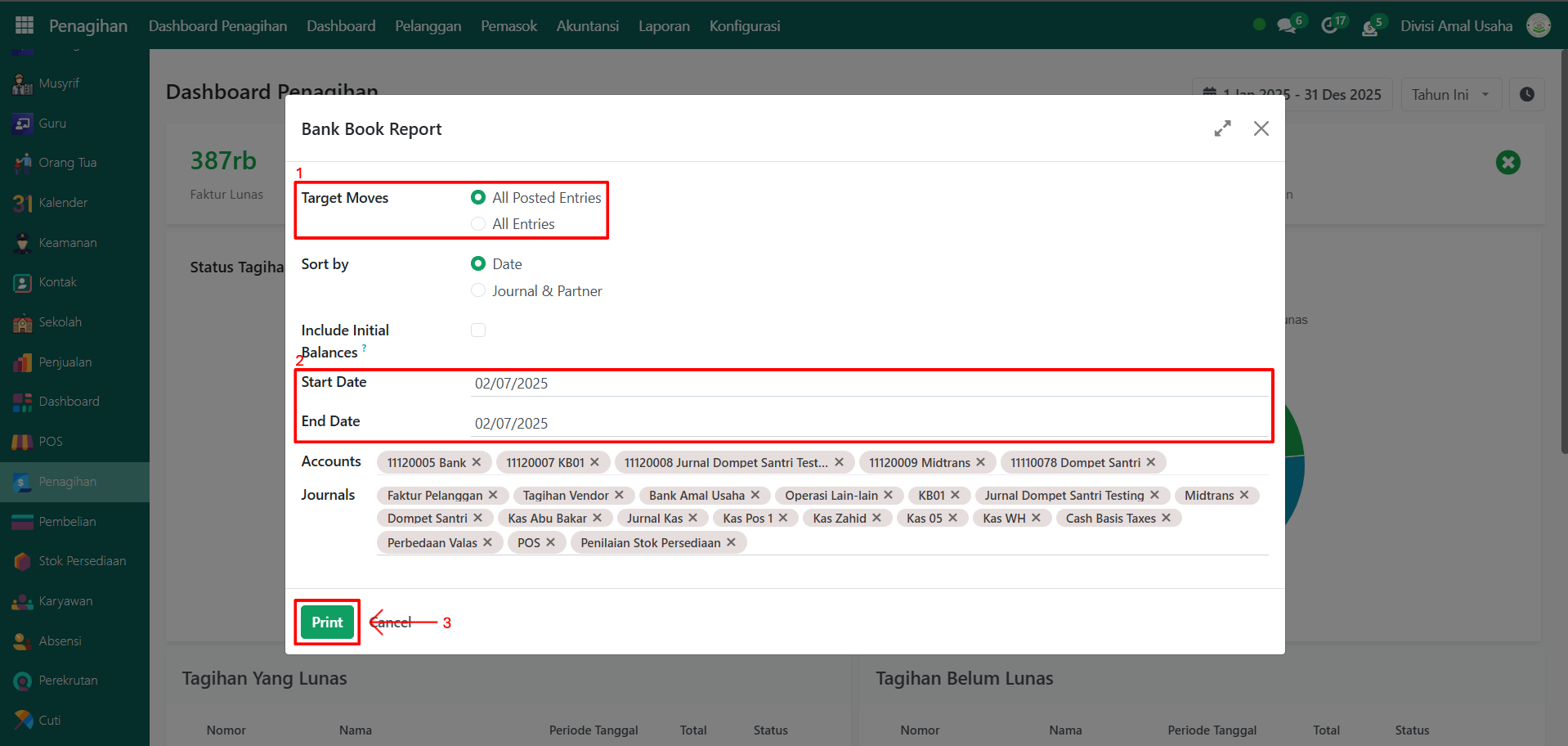The height and width of the screenshot is (746, 1568).
Task: Remove the Faktur Pelanggan journal tag
Action: click(493, 495)
